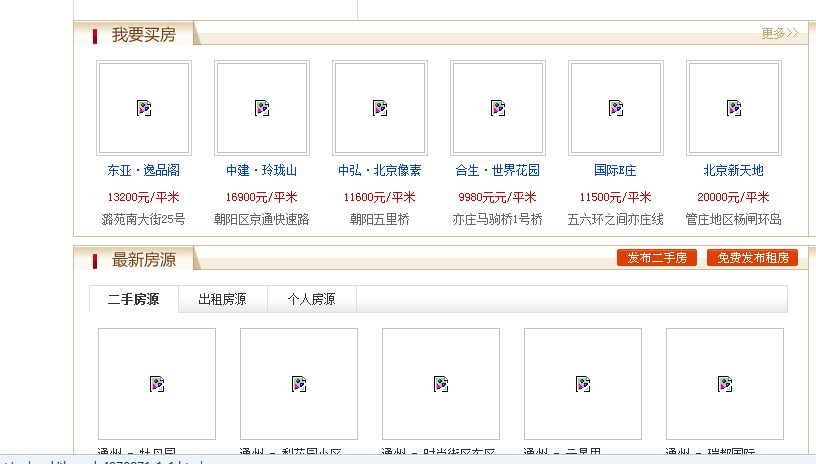Click address text 朝阳五里桥
816x464 pixels.
pyautogui.click(x=380, y=219)
